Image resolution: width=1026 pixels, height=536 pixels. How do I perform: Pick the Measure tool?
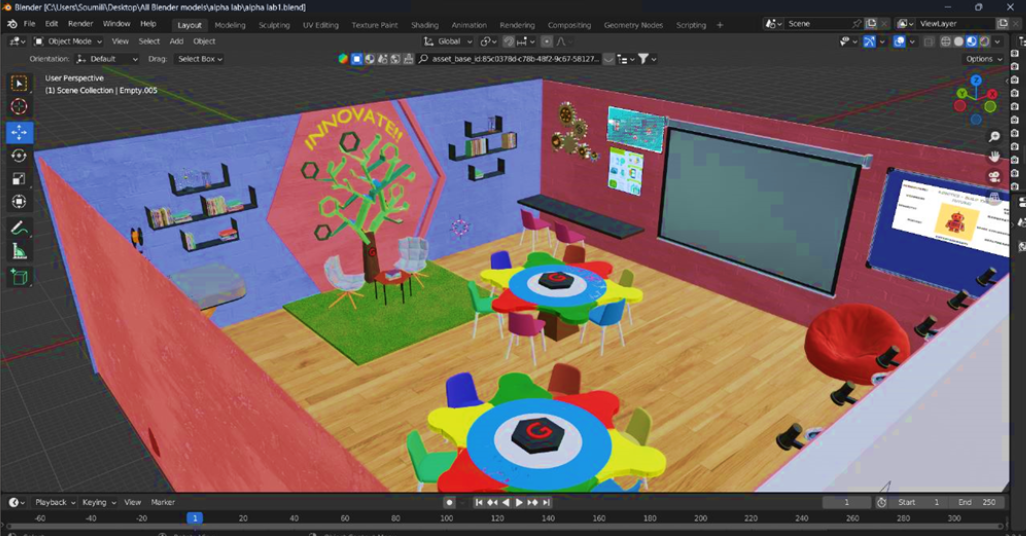coord(20,252)
